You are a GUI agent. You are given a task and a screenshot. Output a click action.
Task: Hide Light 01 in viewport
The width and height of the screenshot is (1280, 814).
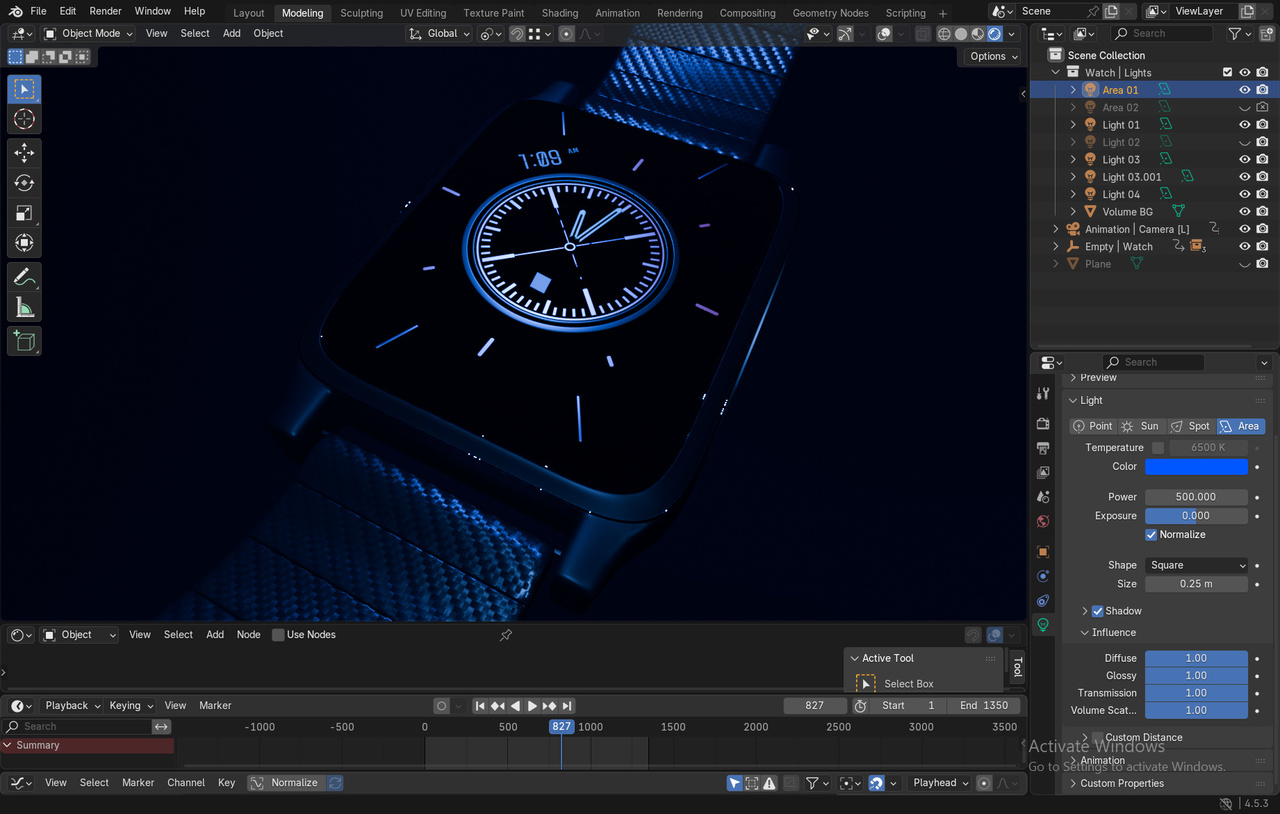[x=1245, y=125]
